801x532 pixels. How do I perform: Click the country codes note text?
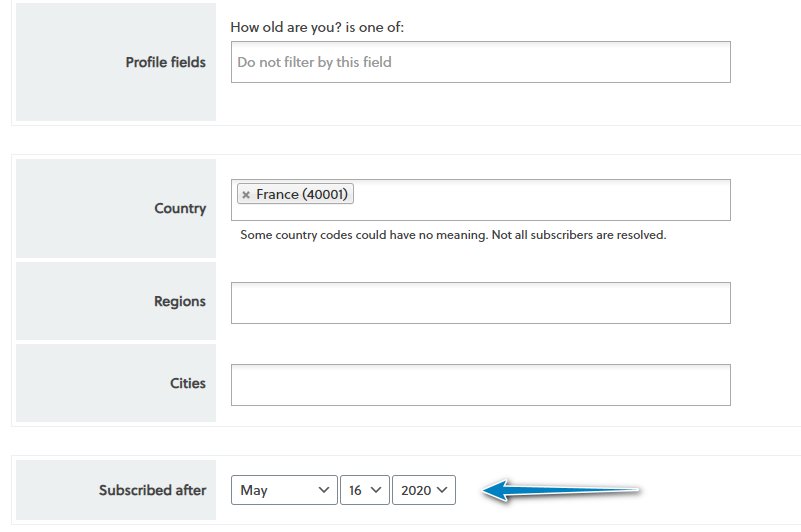click(453, 235)
